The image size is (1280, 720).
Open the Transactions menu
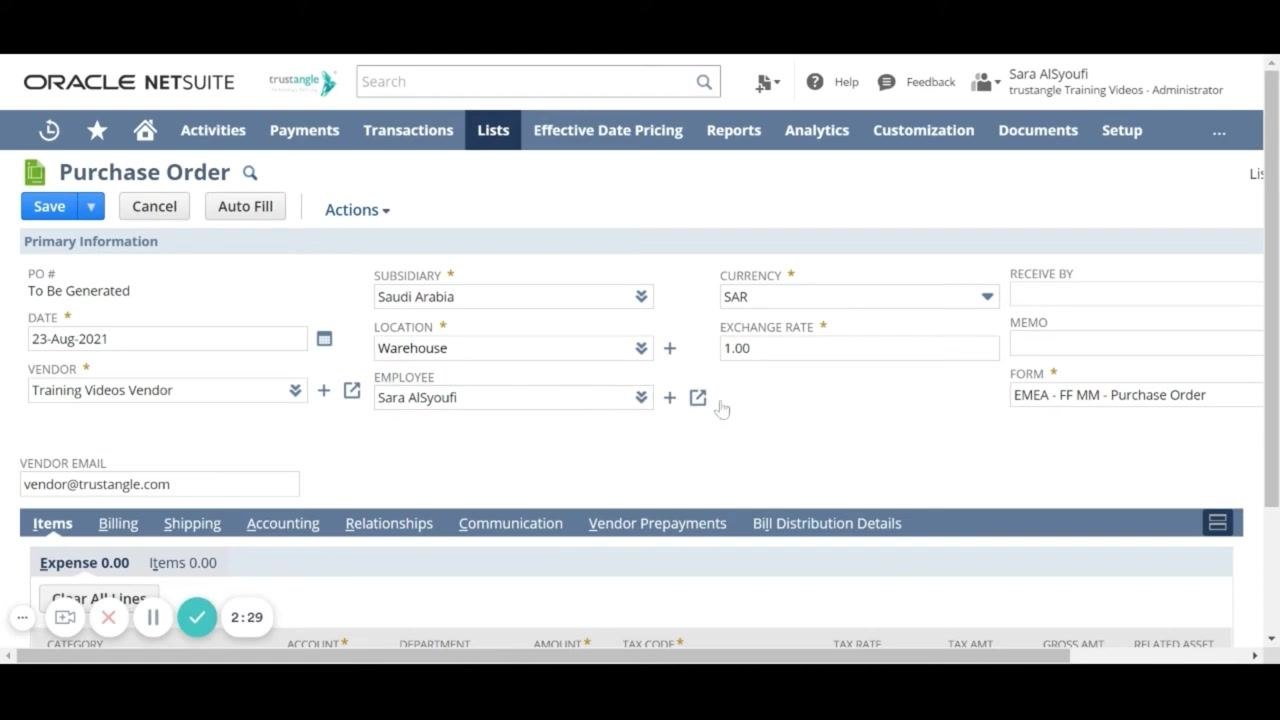coord(408,130)
